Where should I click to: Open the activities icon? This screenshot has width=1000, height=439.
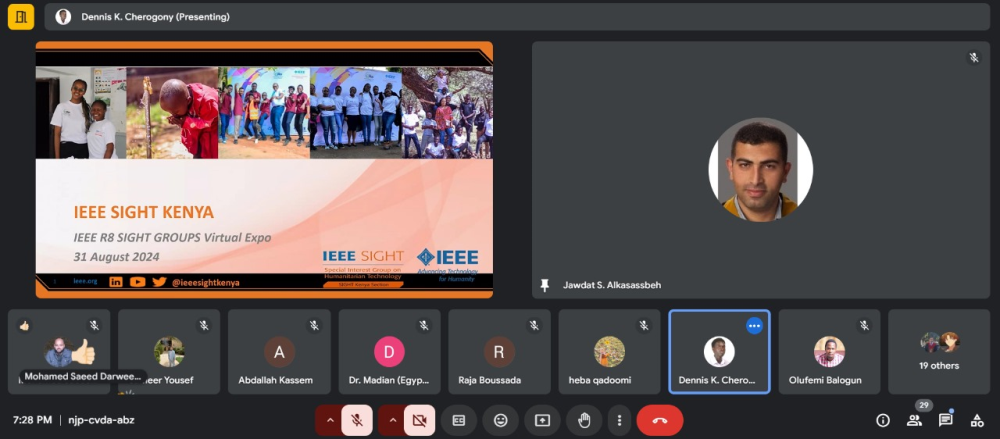pos(977,420)
